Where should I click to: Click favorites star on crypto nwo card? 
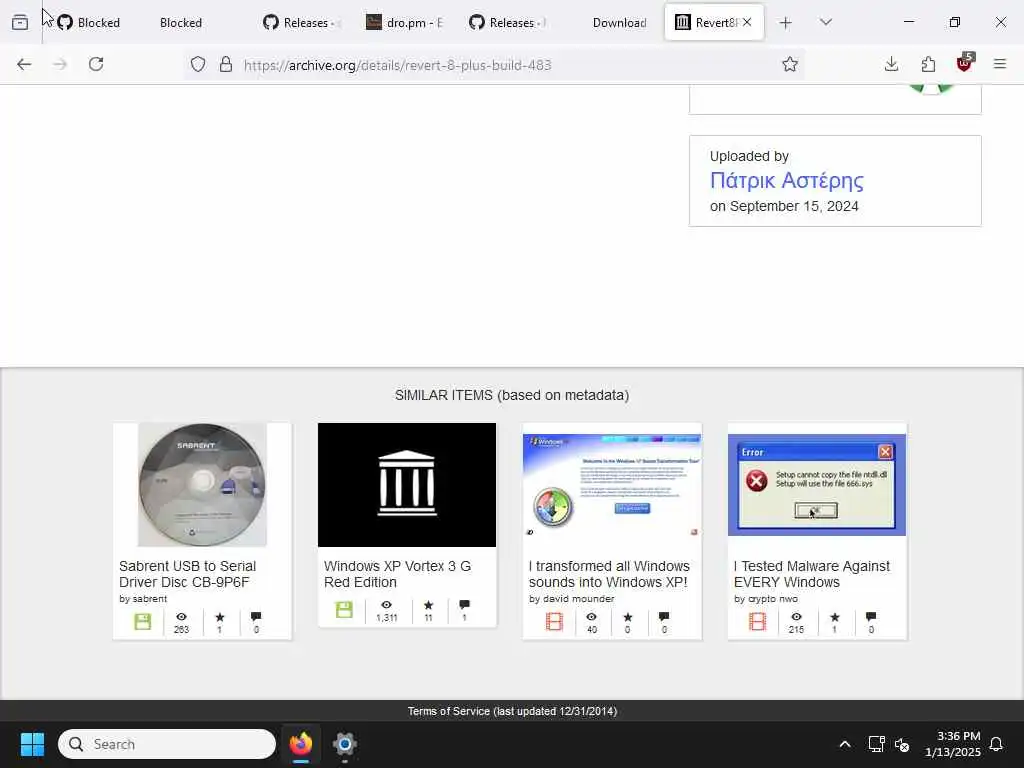click(x=835, y=616)
